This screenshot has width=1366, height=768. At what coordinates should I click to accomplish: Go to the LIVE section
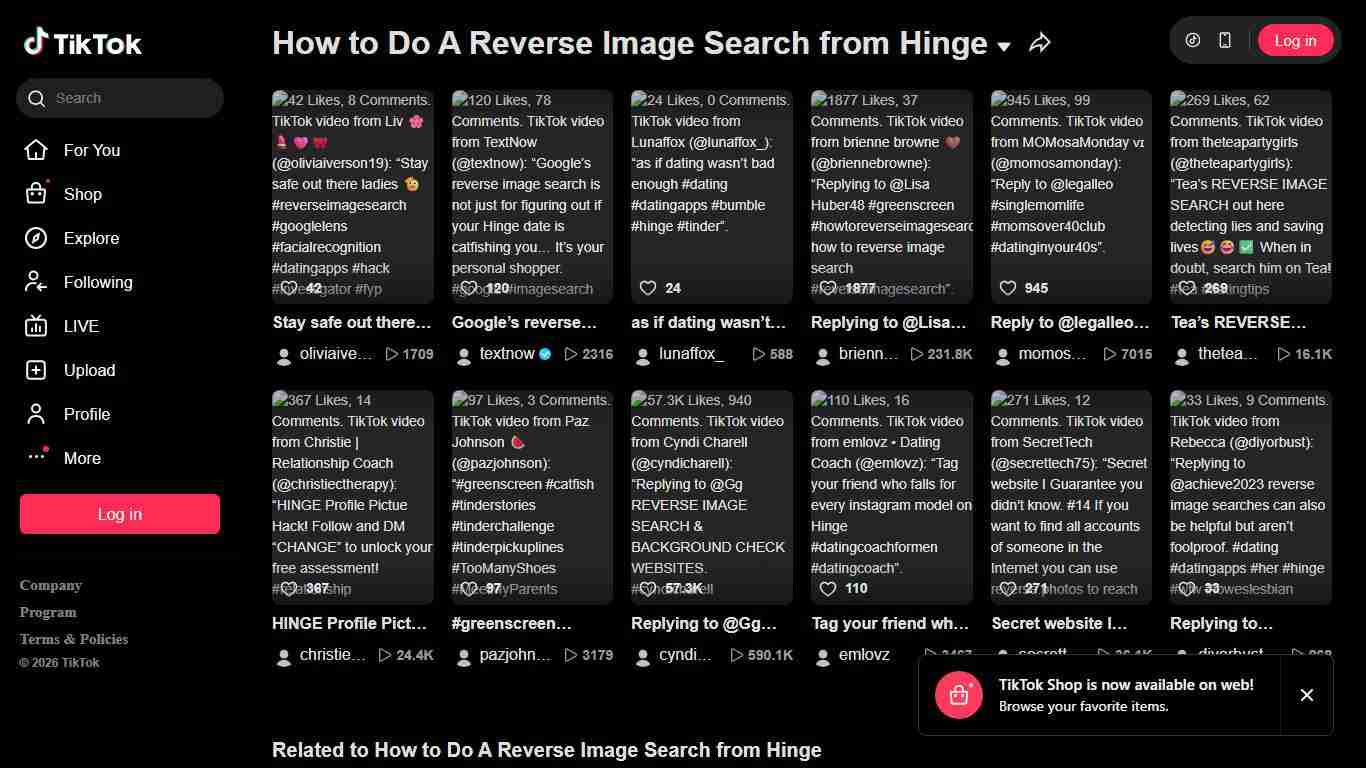tap(80, 326)
